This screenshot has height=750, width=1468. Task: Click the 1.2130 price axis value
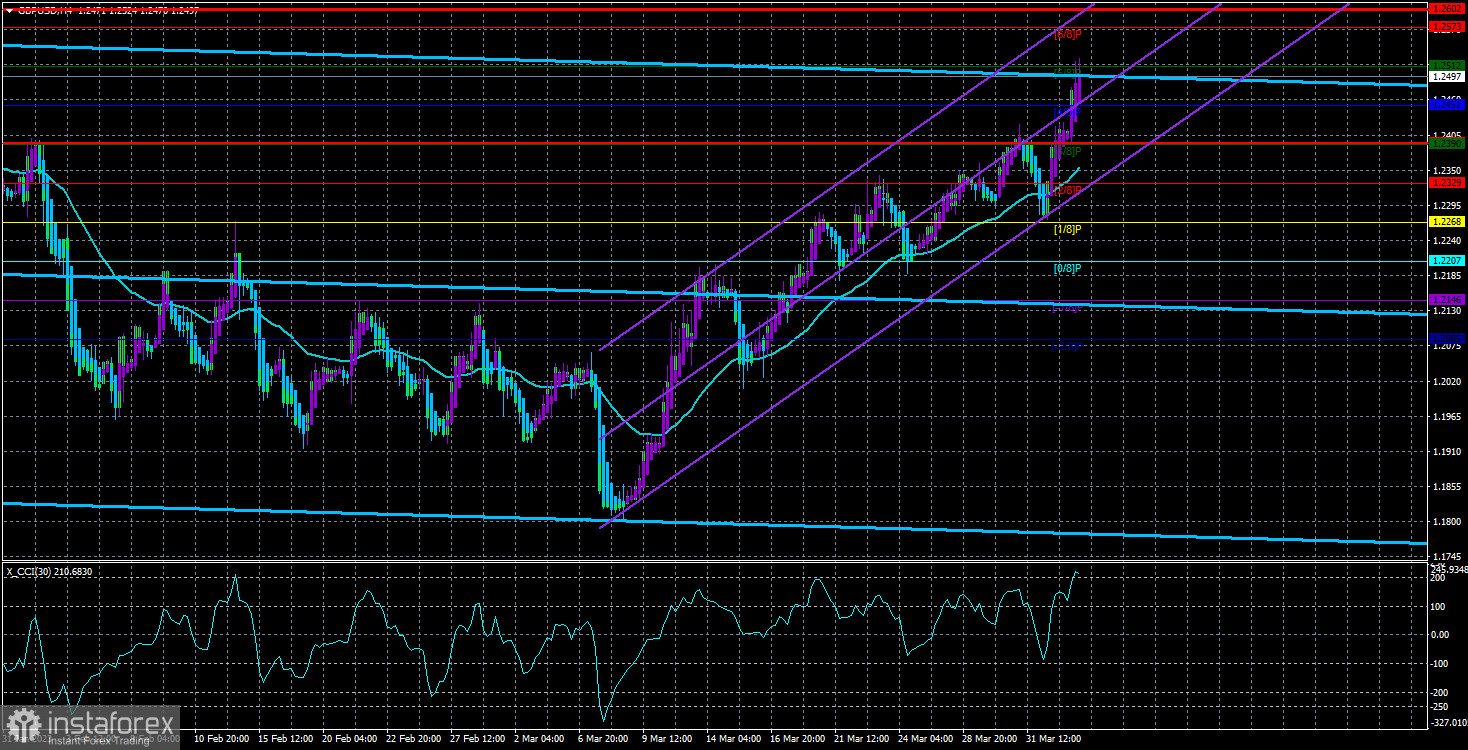(x=1445, y=310)
